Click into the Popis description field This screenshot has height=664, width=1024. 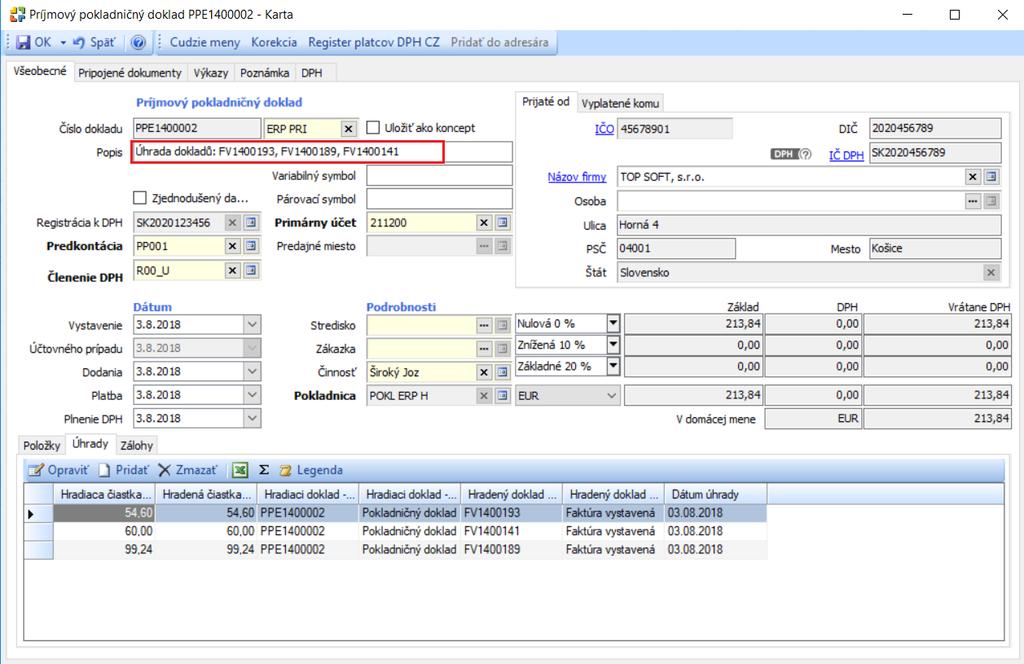(x=322, y=151)
